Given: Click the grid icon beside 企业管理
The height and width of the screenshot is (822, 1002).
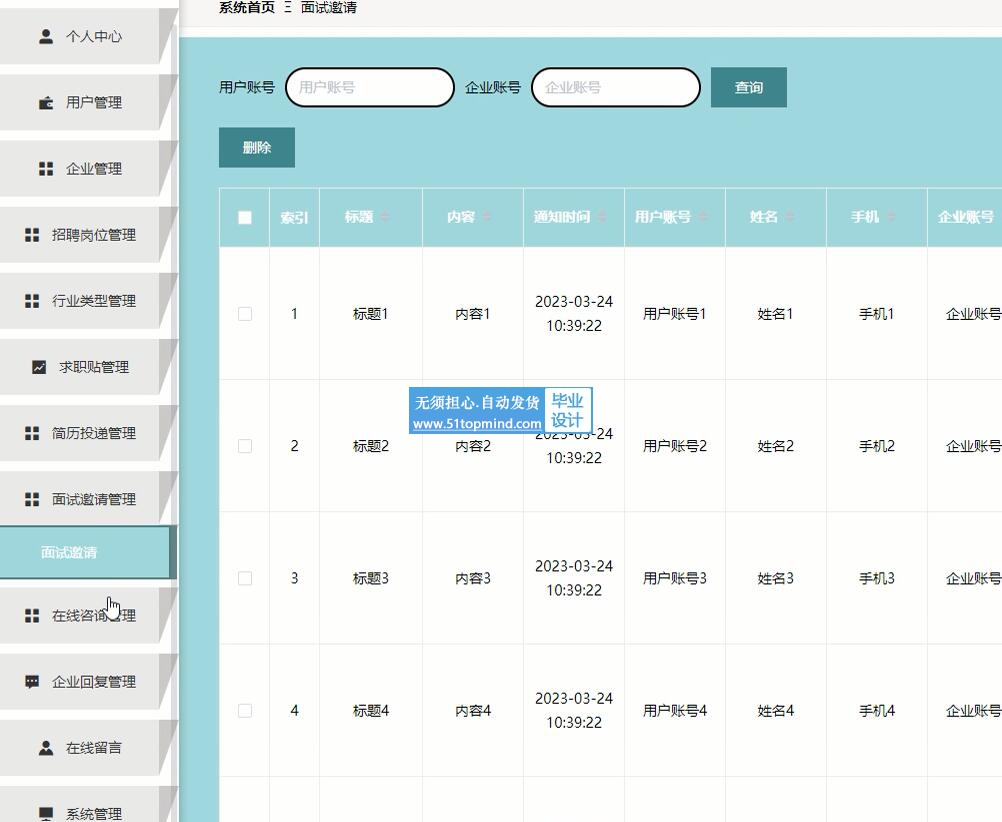Looking at the screenshot, I should click(x=46, y=169).
